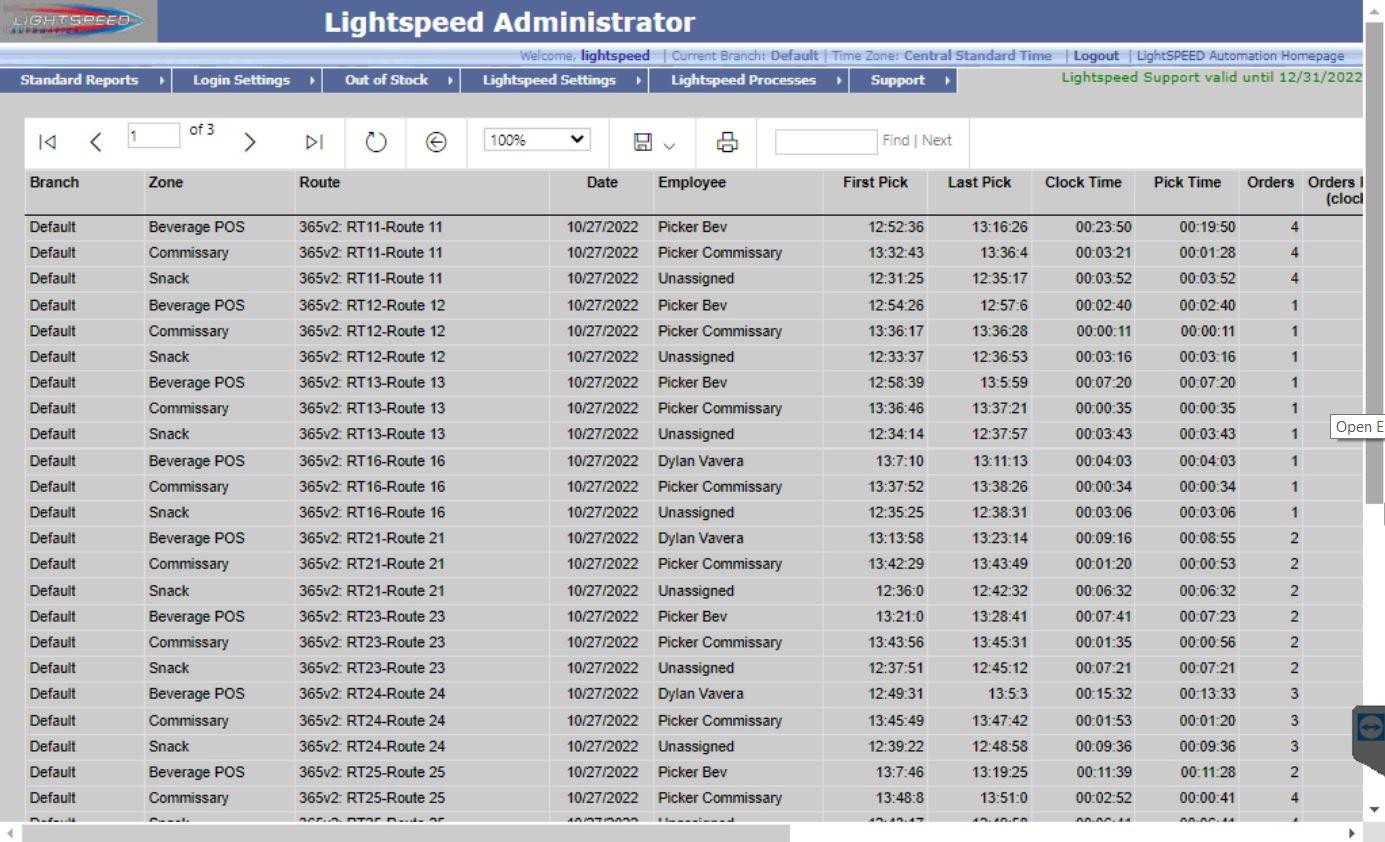Viewport: 1385px width, 842px height.
Task: Click last pick 13:16:26
Action: 1000,227
